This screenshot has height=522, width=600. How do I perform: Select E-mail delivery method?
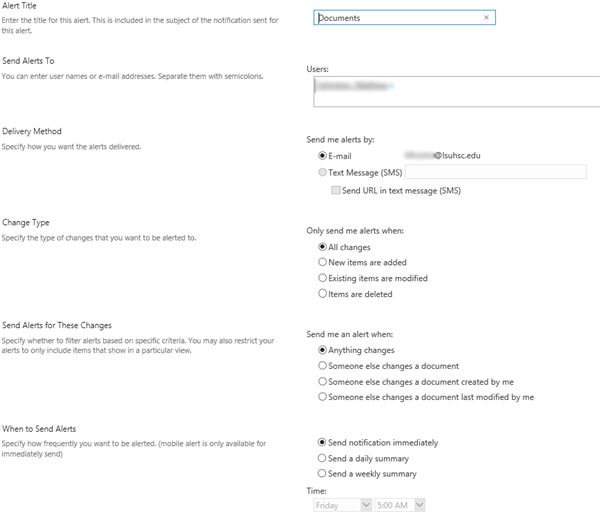[x=322, y=156]
